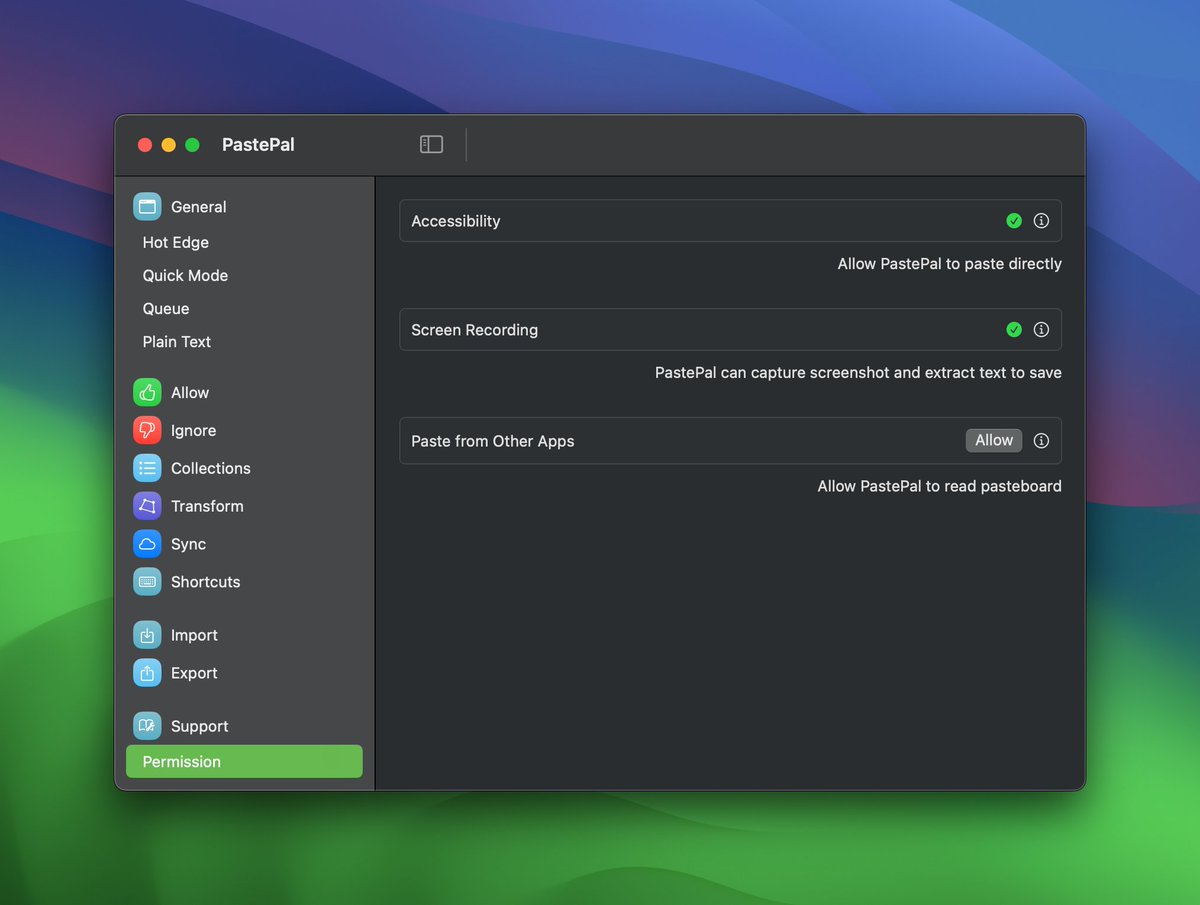Open the Accessibility info icon

[x=1041, y=221]
